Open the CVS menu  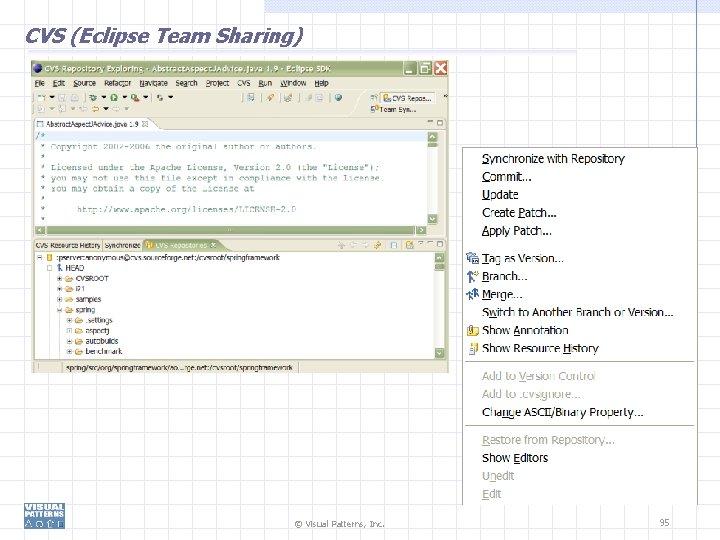[x=244, y=83]
